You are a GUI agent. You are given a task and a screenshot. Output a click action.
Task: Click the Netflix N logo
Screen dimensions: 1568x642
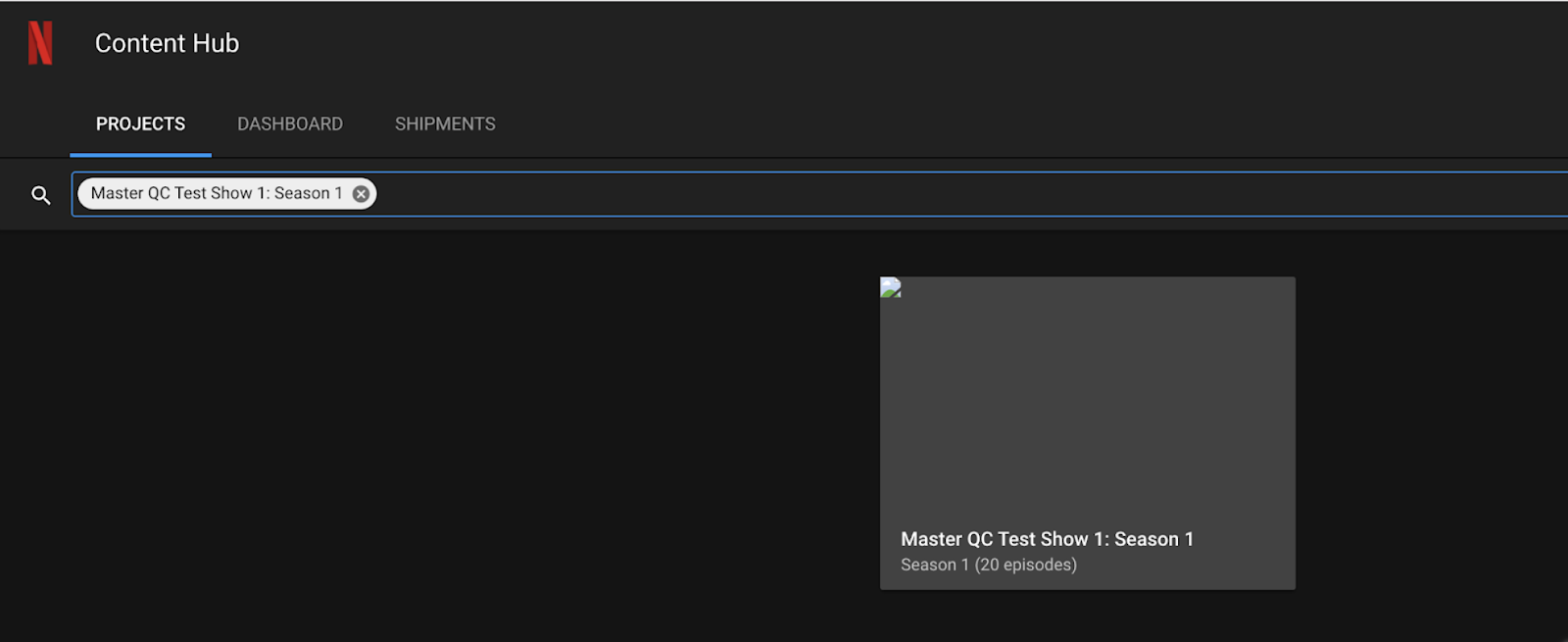[x=40, y=43]
